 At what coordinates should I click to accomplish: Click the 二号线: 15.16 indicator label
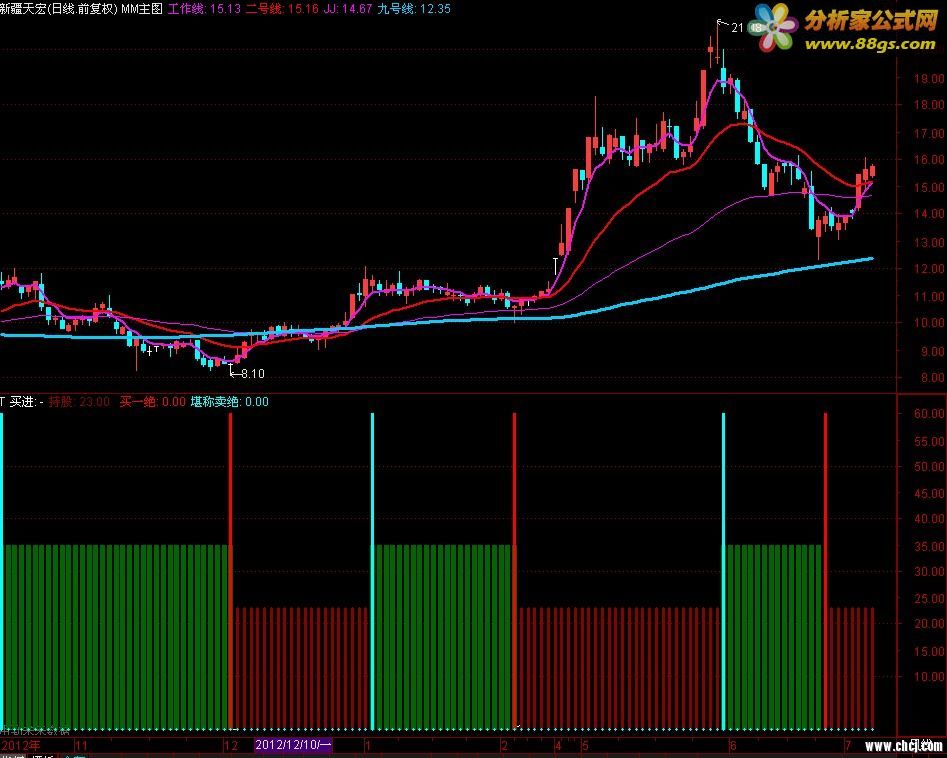click(281, 8)
